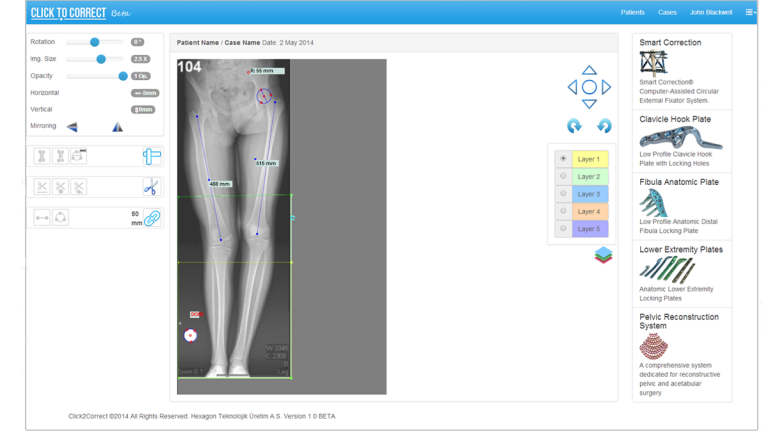Click the Vertical 0mm value badge
This screenshot has height=432, width=768.
(143, 110)
